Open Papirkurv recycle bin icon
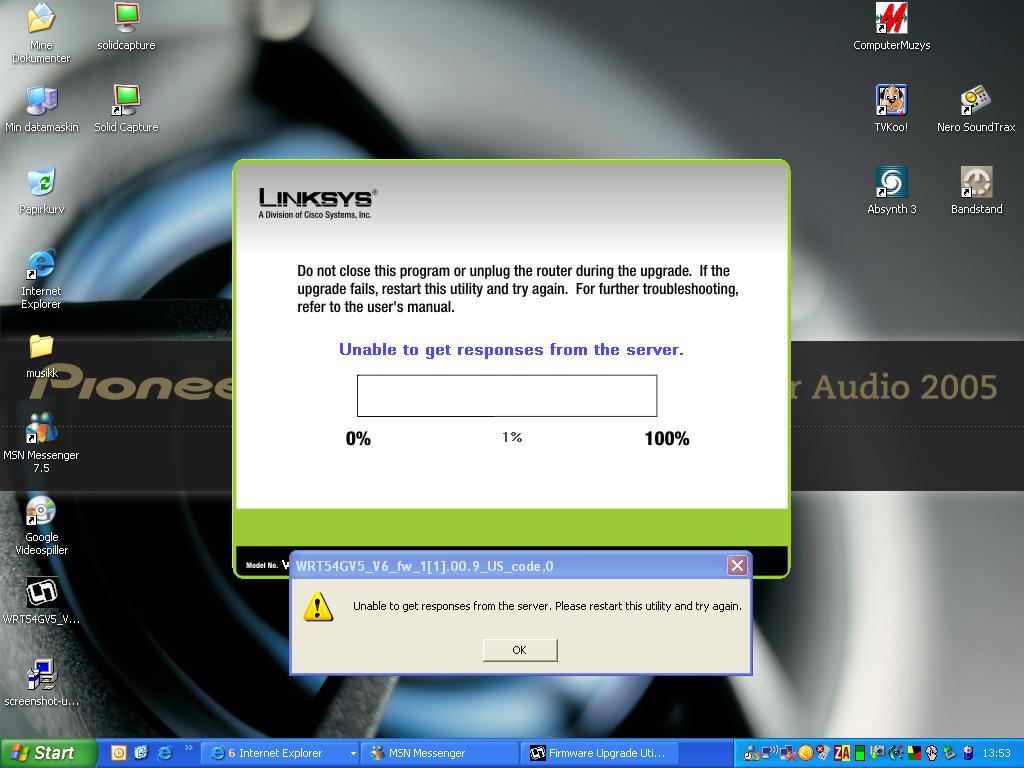Viewport: 1024px width, 768px height. coord(42,191)
